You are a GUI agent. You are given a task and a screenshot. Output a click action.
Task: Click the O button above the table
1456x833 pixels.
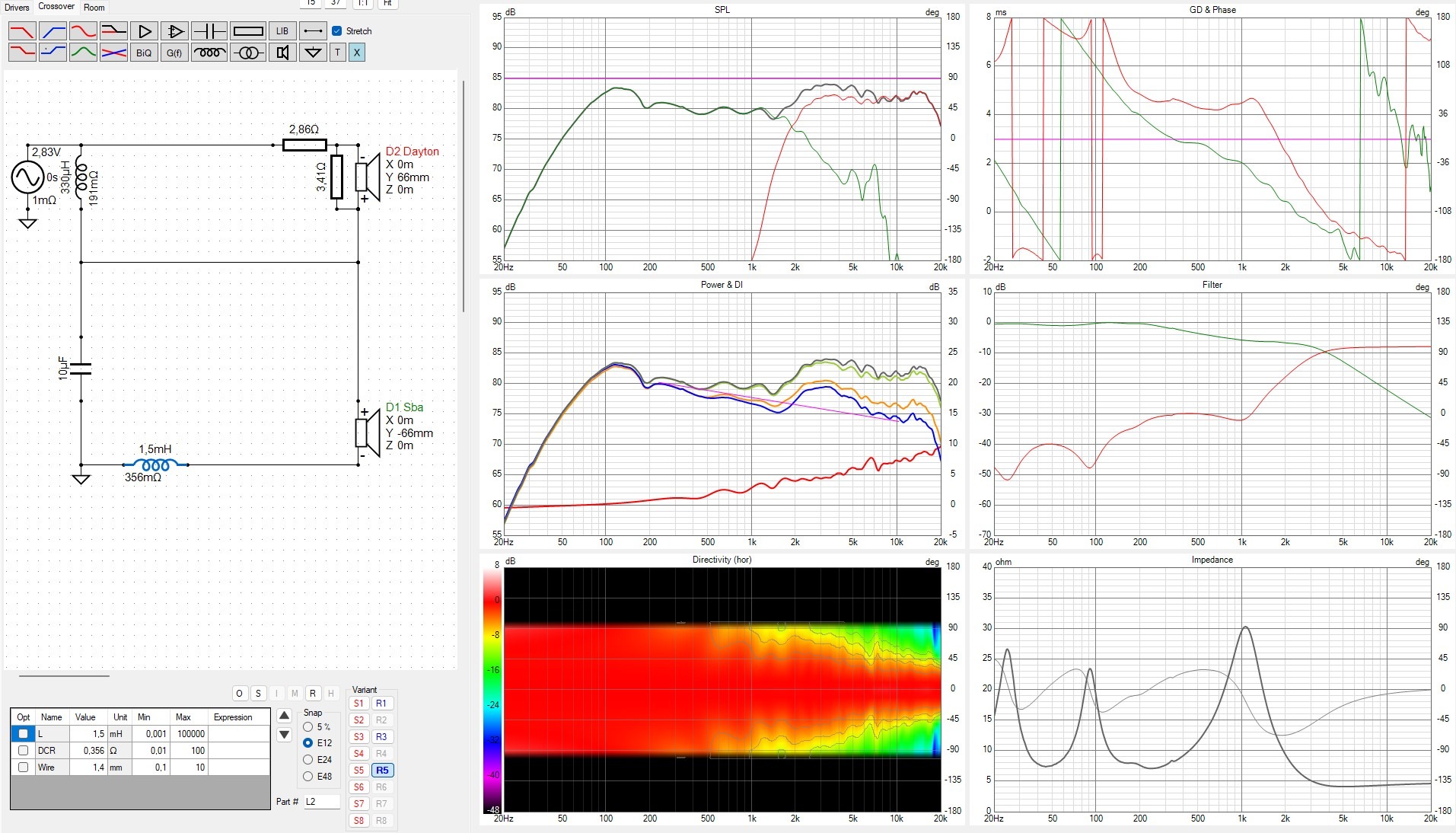pos(240,694)
